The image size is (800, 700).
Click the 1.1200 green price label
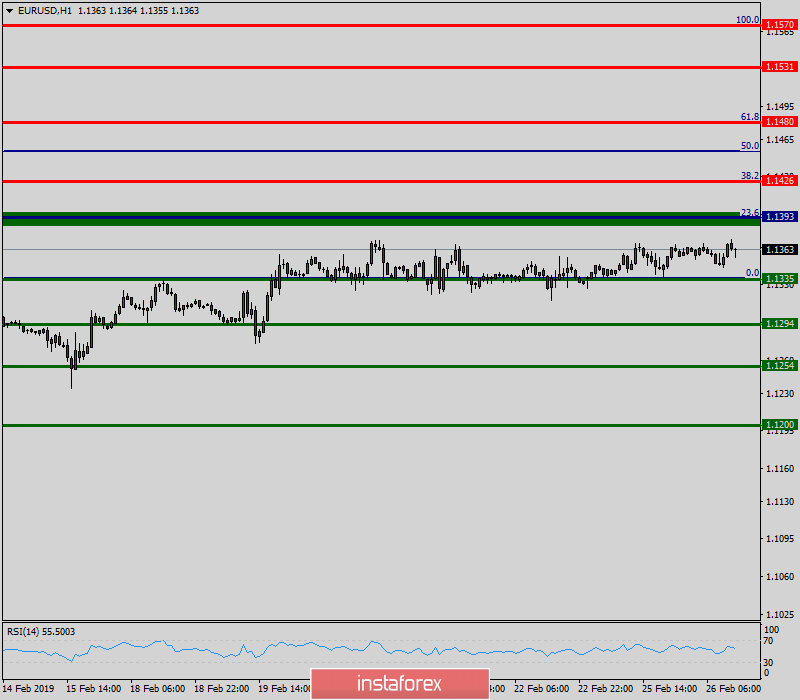780,424
